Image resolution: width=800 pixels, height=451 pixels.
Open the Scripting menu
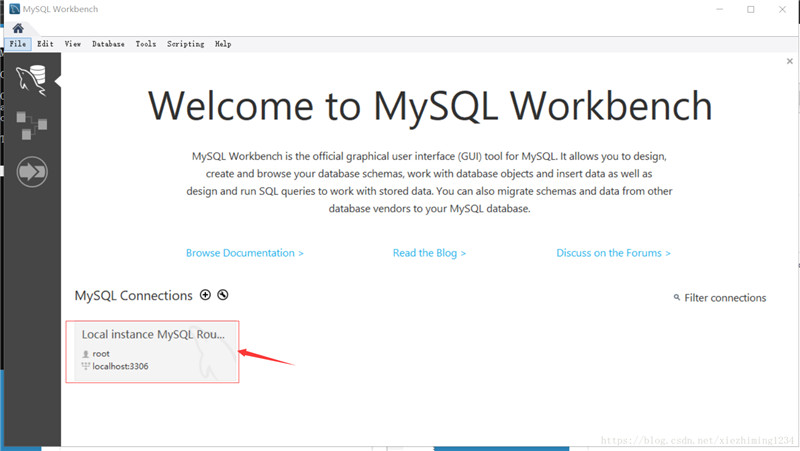click(185, 44)
